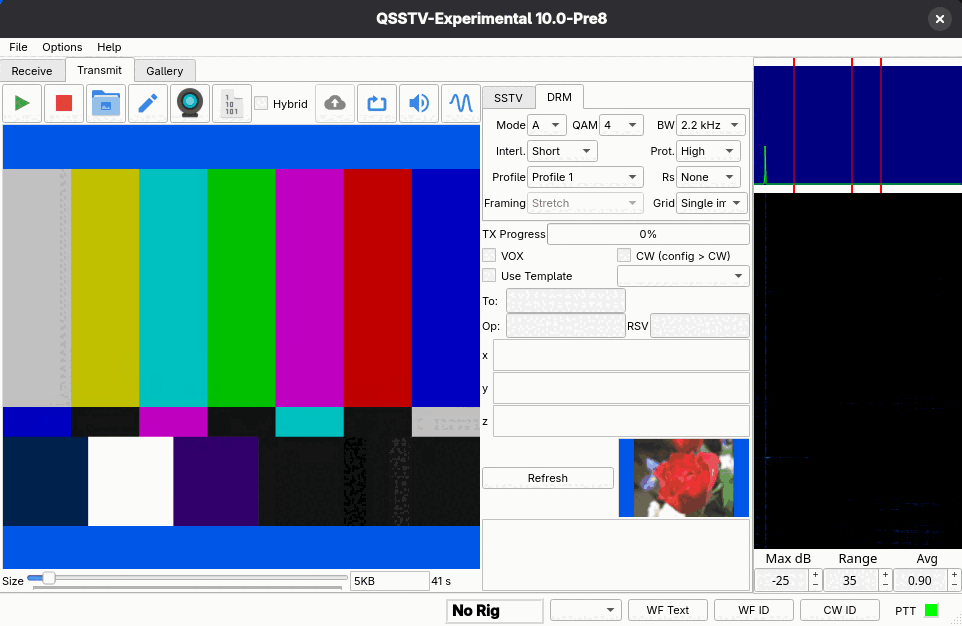Screen dimensions: 962x626
Task: Open the File menu
Action: click(x=18, y=47)
